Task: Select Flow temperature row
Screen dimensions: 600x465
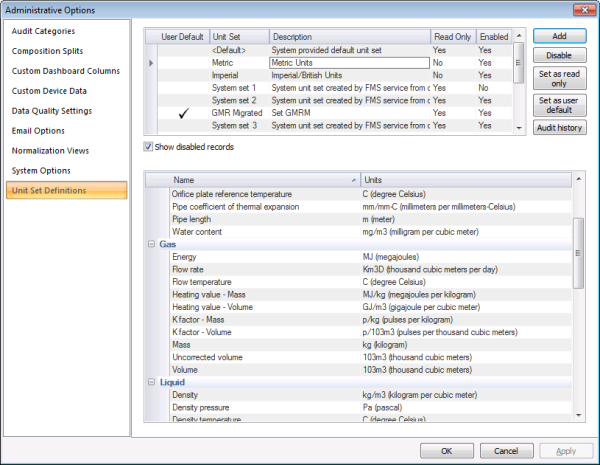Action: point(370,282)
